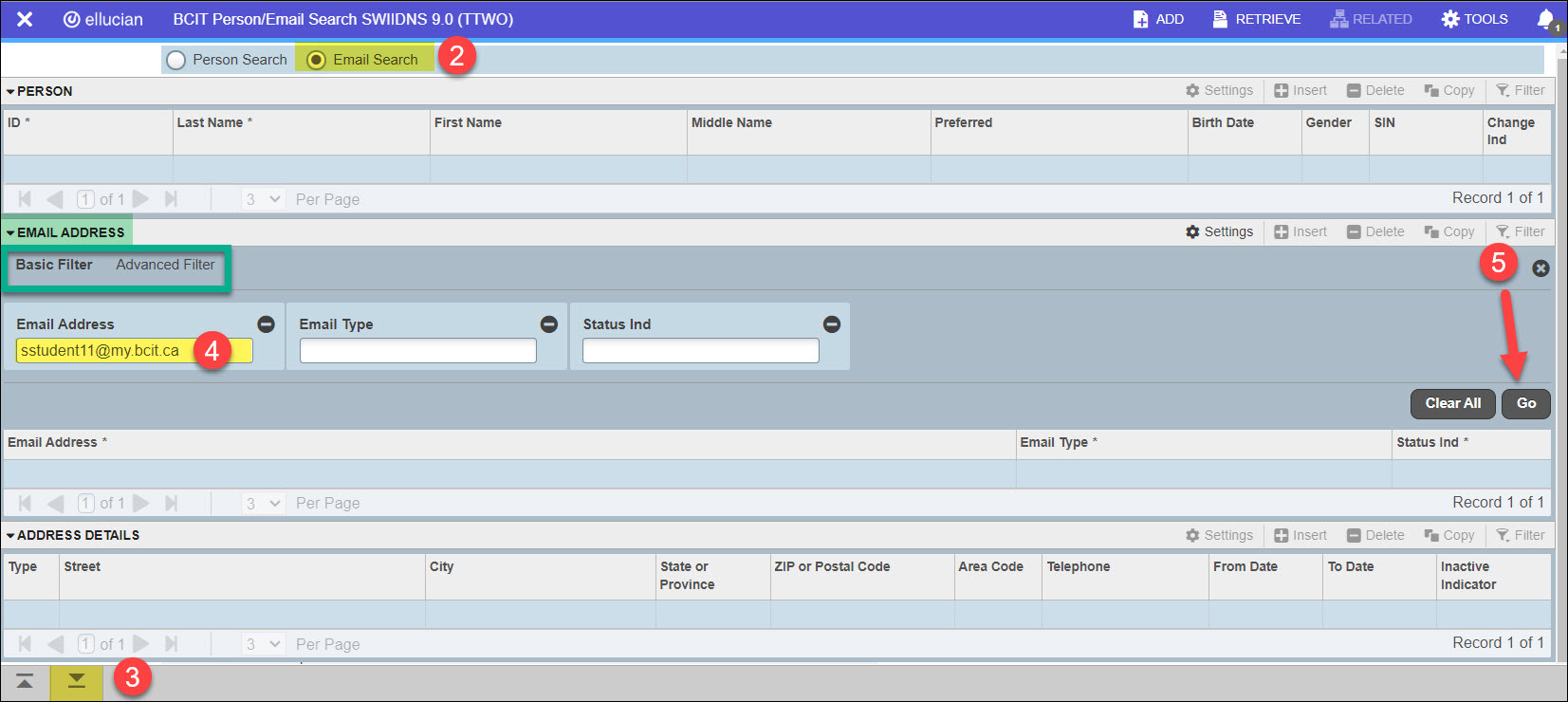
Task: Click Insert in the ADDRESS DETAILS section
Action: click(1301, 535)
